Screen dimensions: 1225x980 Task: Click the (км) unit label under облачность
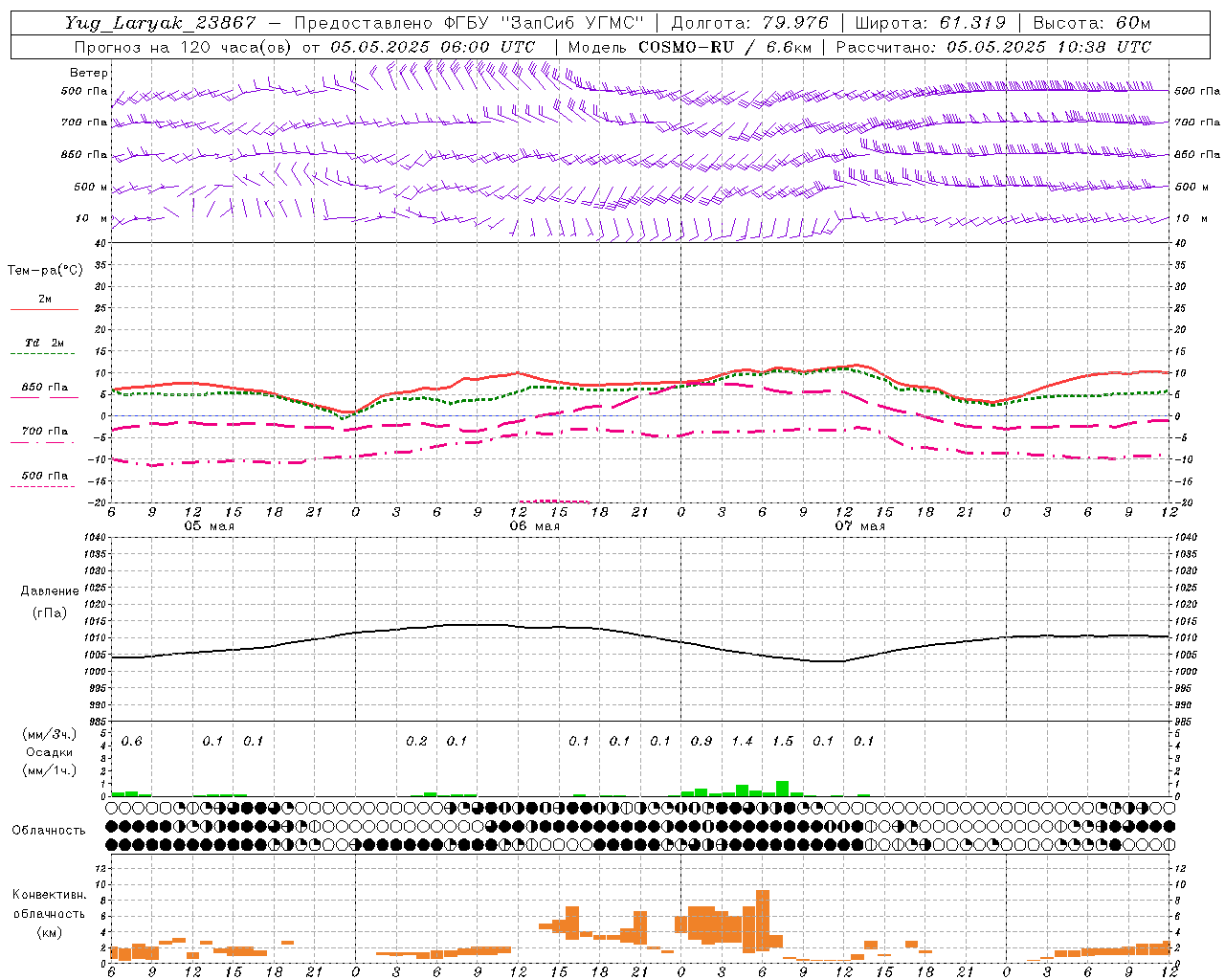pos(49,932)
